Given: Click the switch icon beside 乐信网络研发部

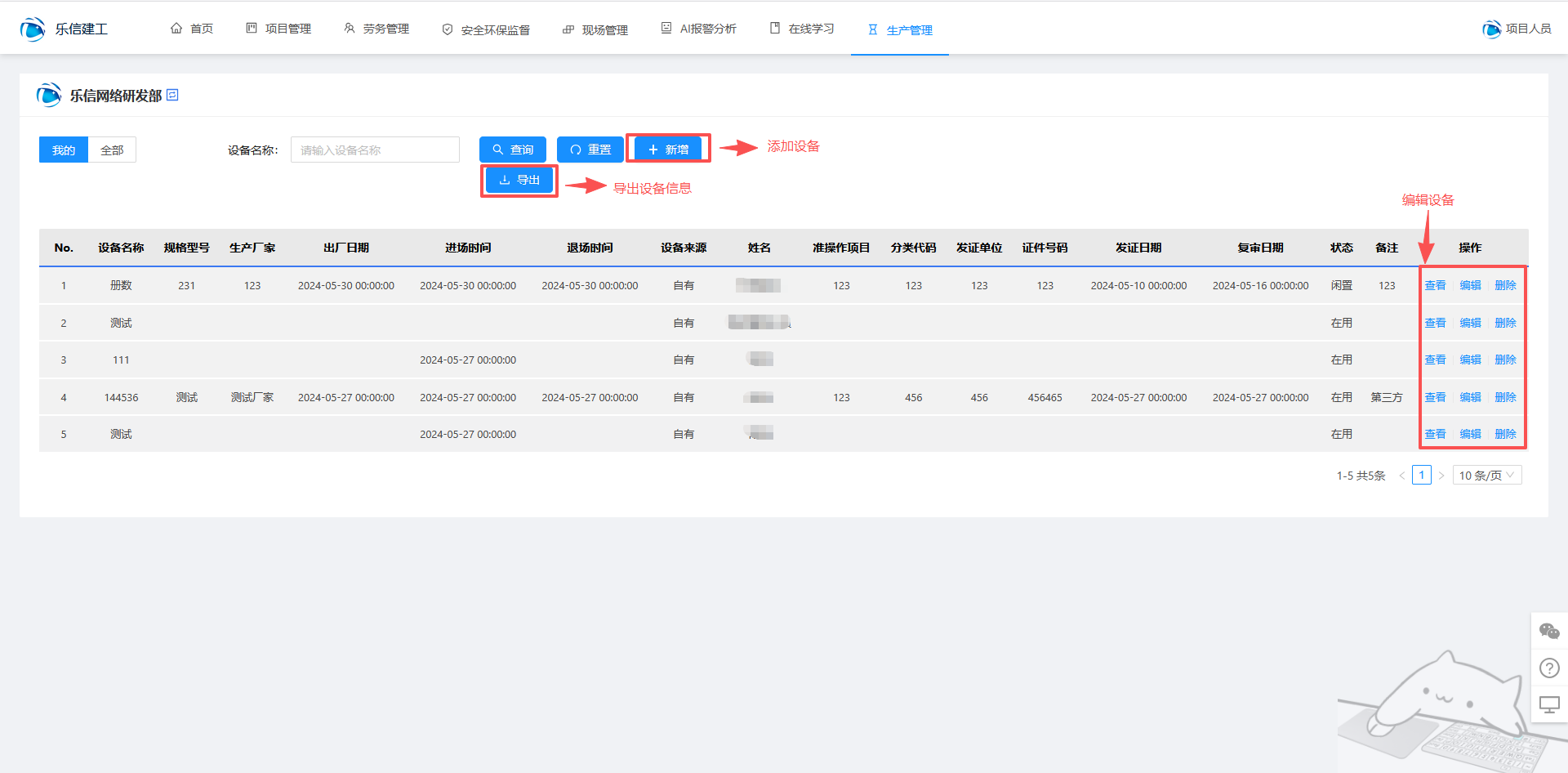Looking at the screenshot, I should click(172, 95).
